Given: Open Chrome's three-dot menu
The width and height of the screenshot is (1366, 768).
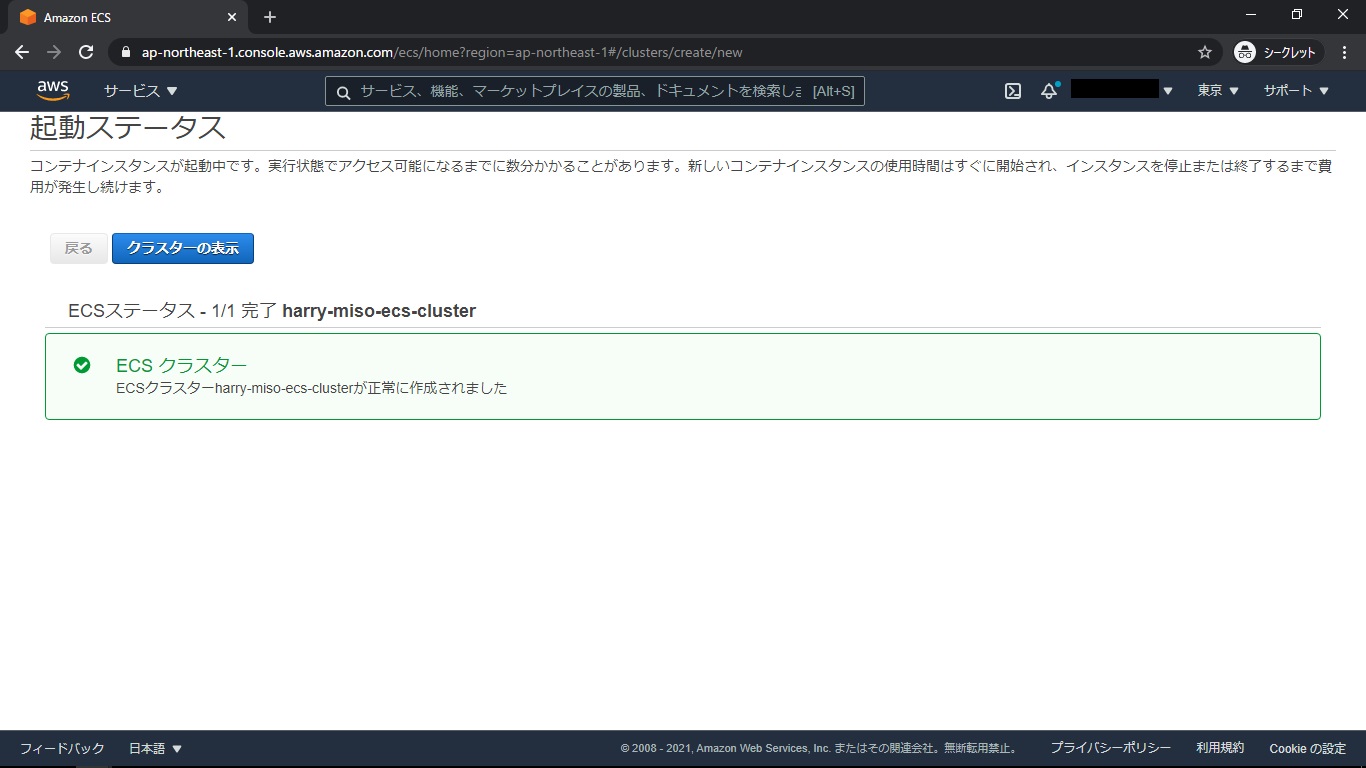Looking at the screenshot, I should [1345, 52].
